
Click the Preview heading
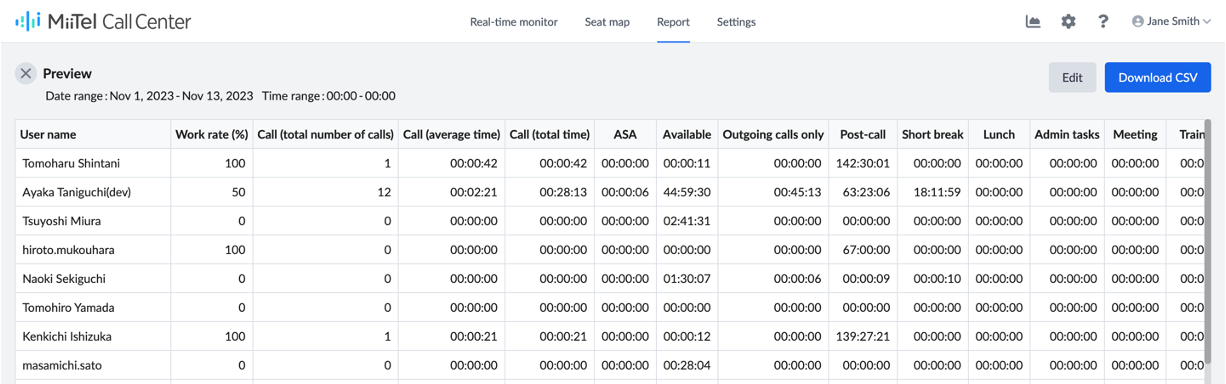67,73
